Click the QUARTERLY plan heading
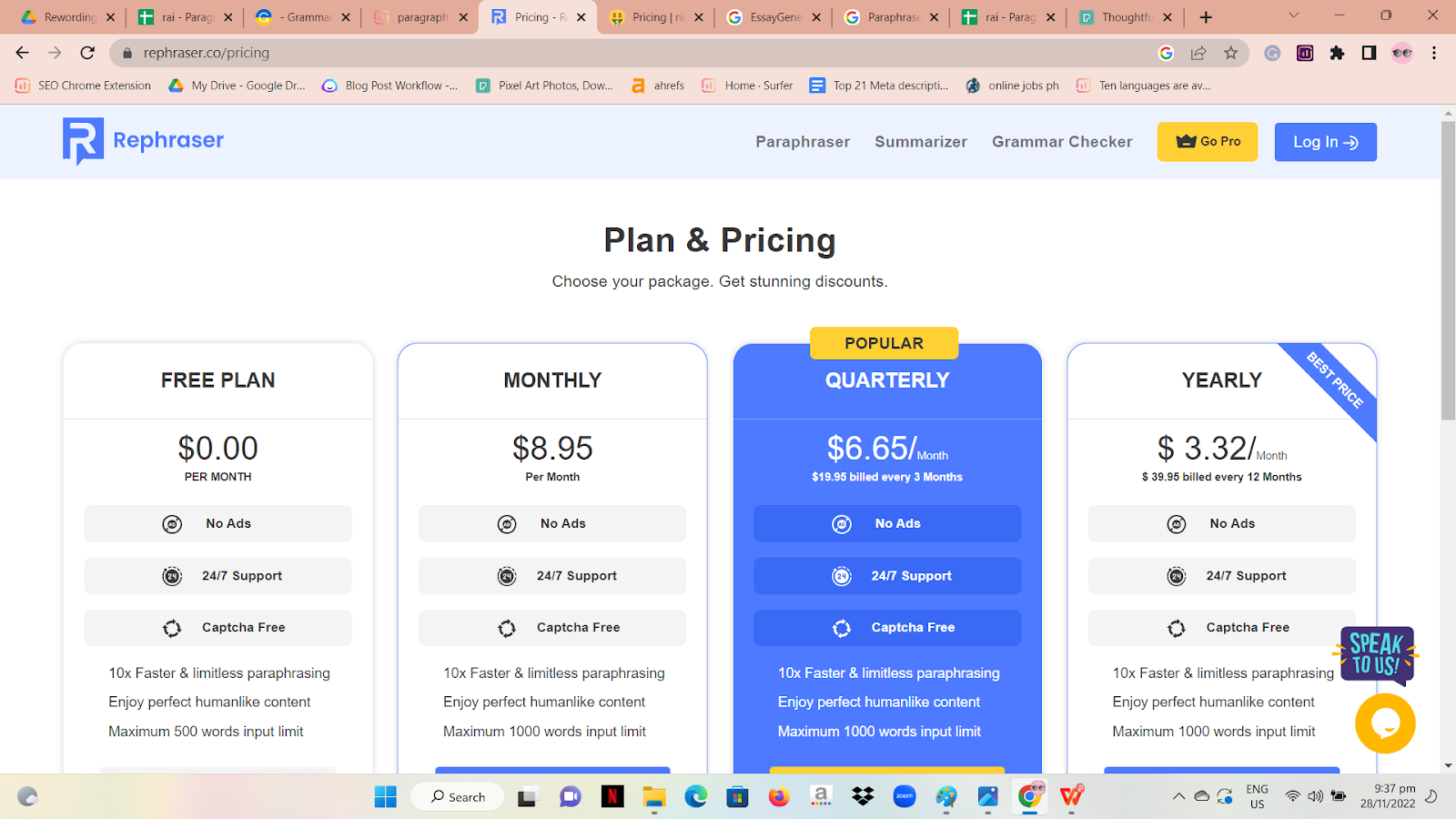This screenshot has height=819, width=1456. [887, 380]
